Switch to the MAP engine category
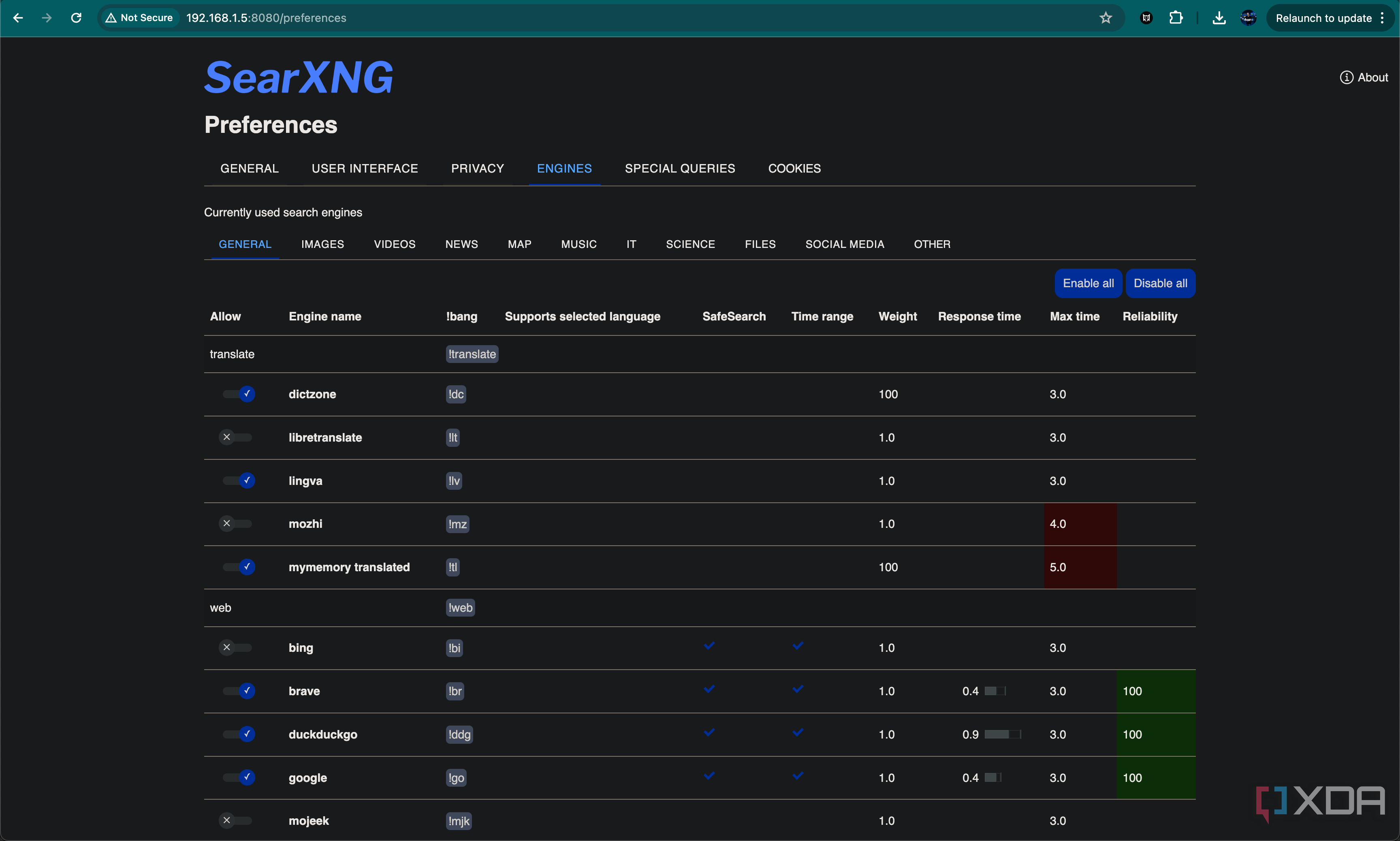 [520, 244]
